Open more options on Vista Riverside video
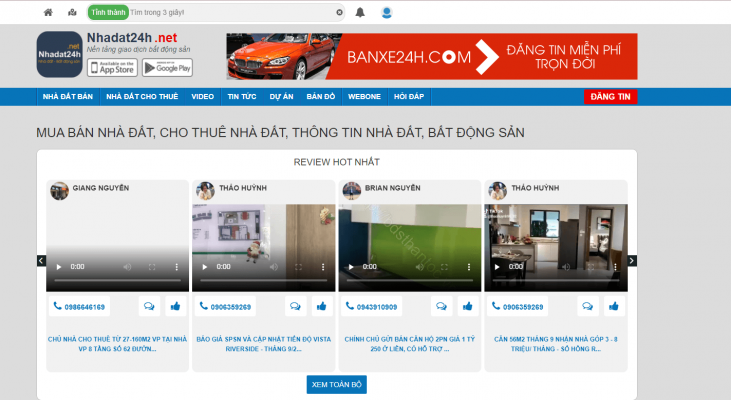This screenshot has width=731, height=400. [x=323, y=267]
